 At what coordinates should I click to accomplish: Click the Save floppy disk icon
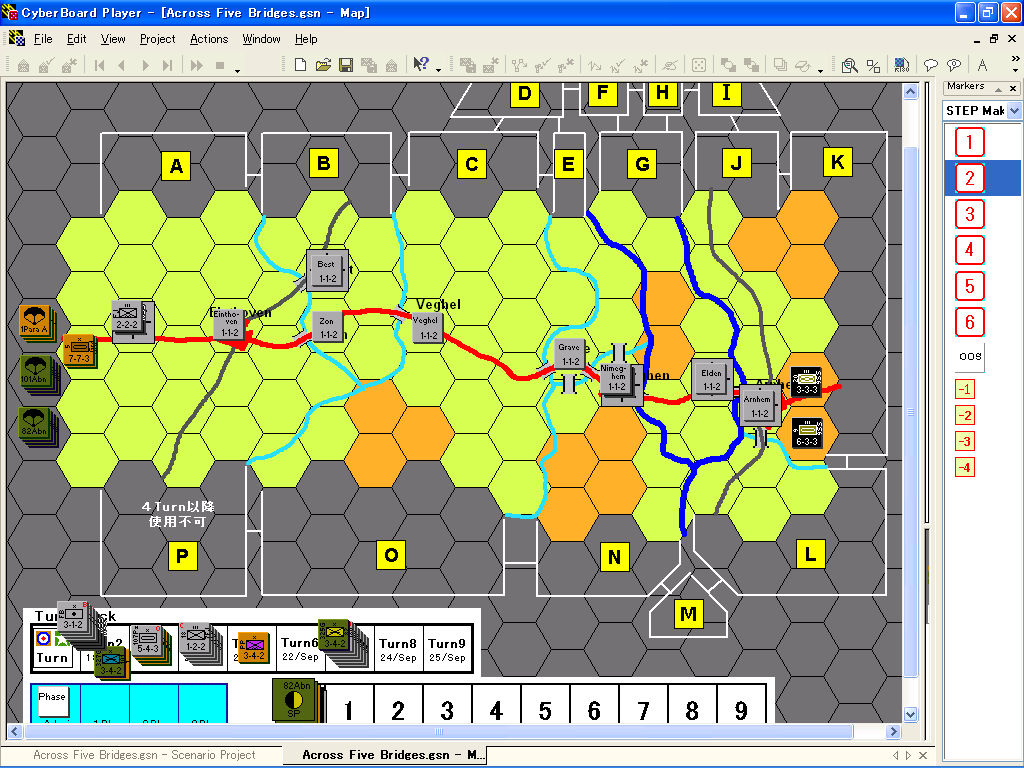(346, 65)
